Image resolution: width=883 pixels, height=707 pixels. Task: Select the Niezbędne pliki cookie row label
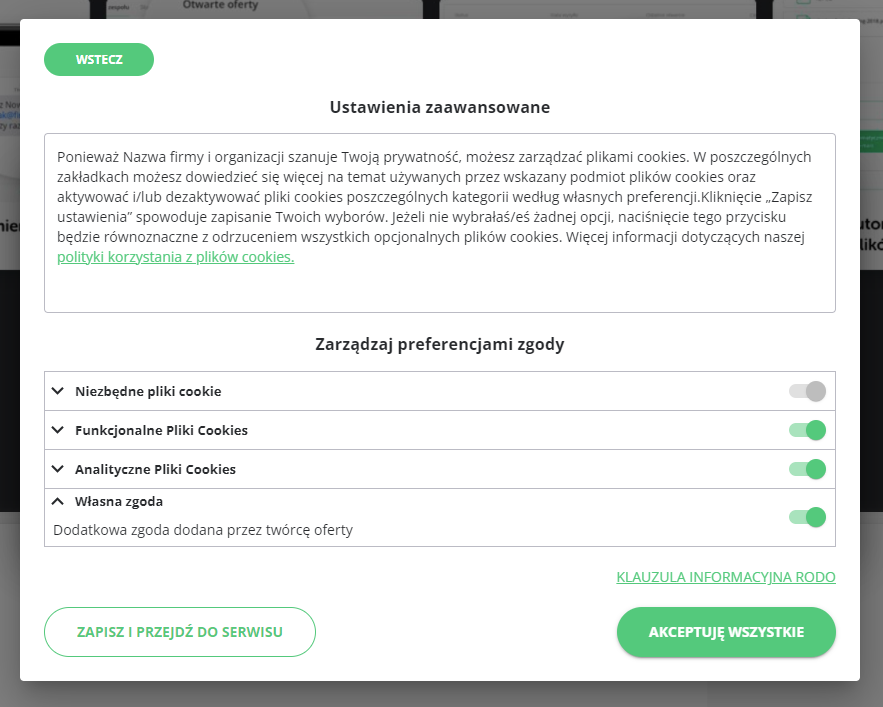coord(148,392)
